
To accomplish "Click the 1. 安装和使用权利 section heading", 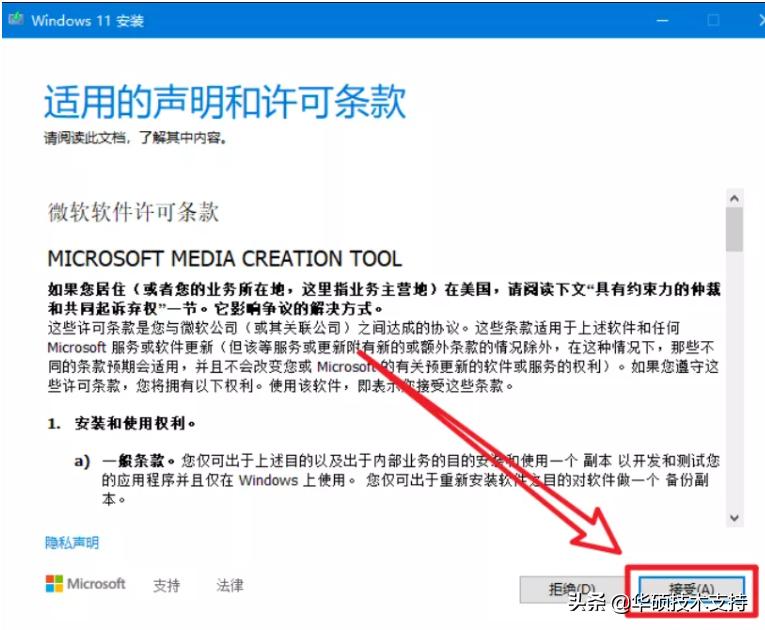I will point(122,423).
